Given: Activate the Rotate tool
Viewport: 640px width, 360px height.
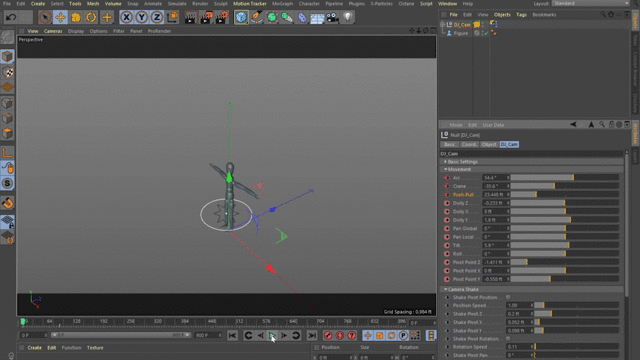Looking at the screenshot, I should click(x=91, y=17).
